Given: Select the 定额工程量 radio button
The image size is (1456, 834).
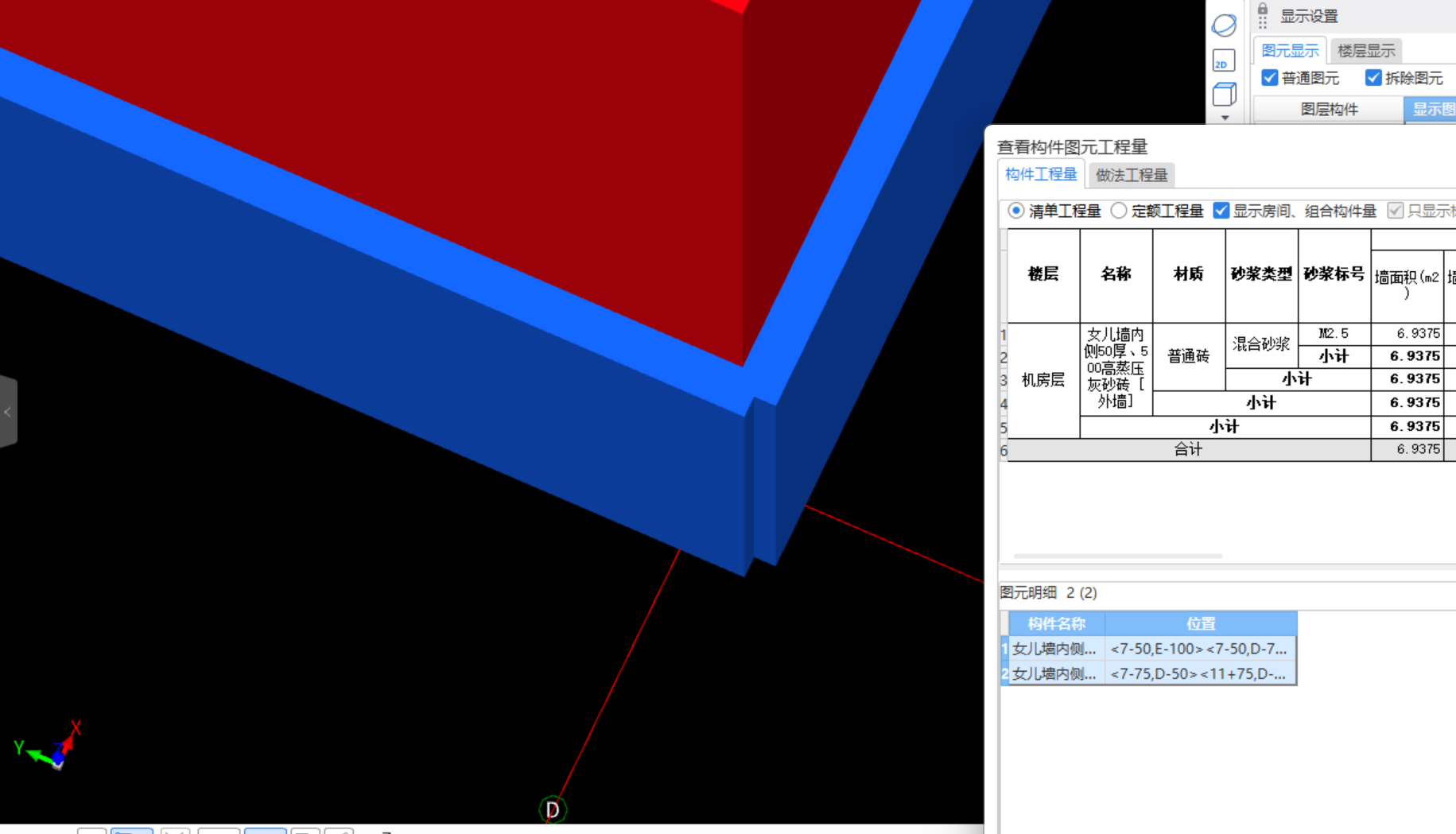Looking at the screenshot, I should (1119, 211).
